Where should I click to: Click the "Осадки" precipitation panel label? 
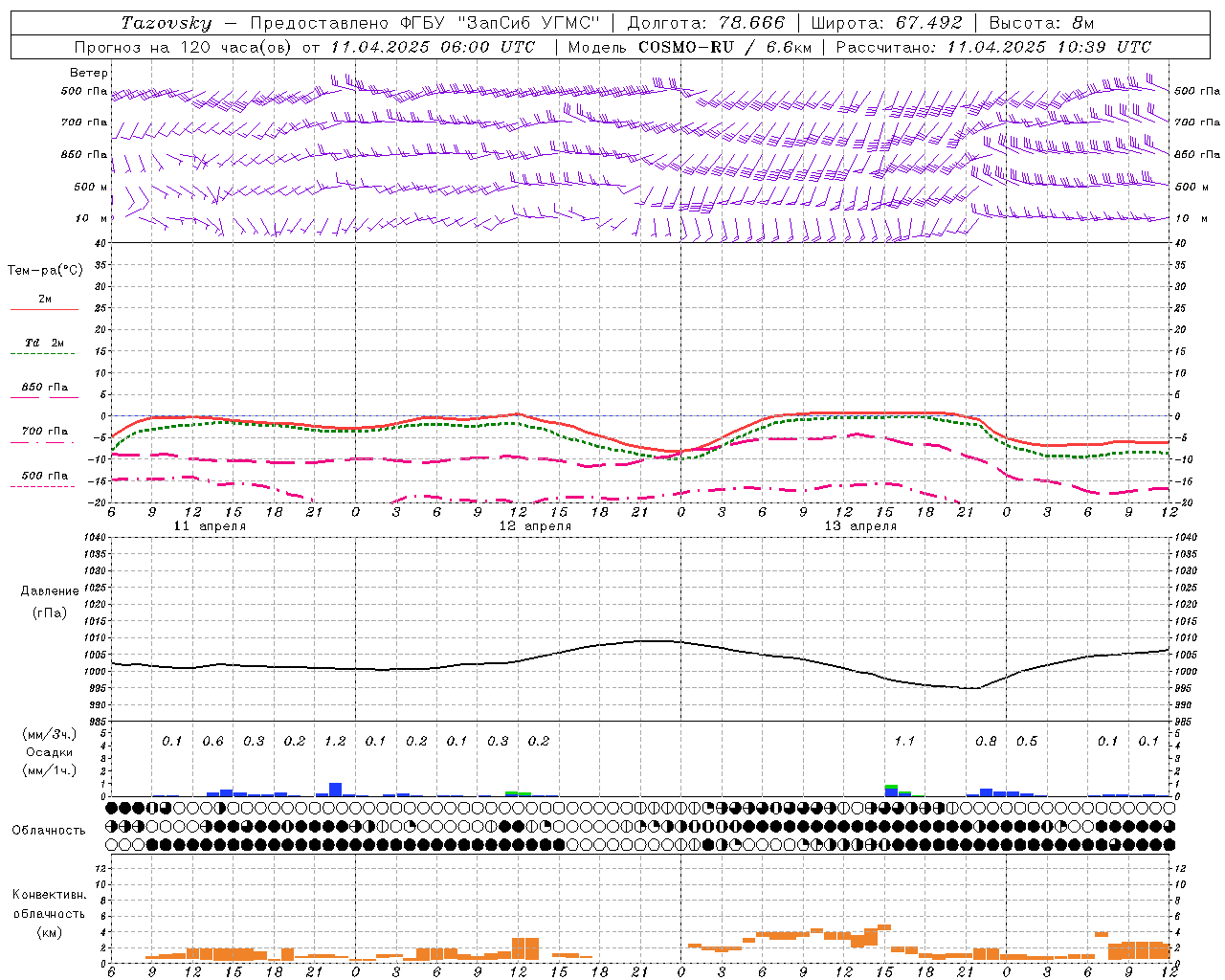point(50,752)
